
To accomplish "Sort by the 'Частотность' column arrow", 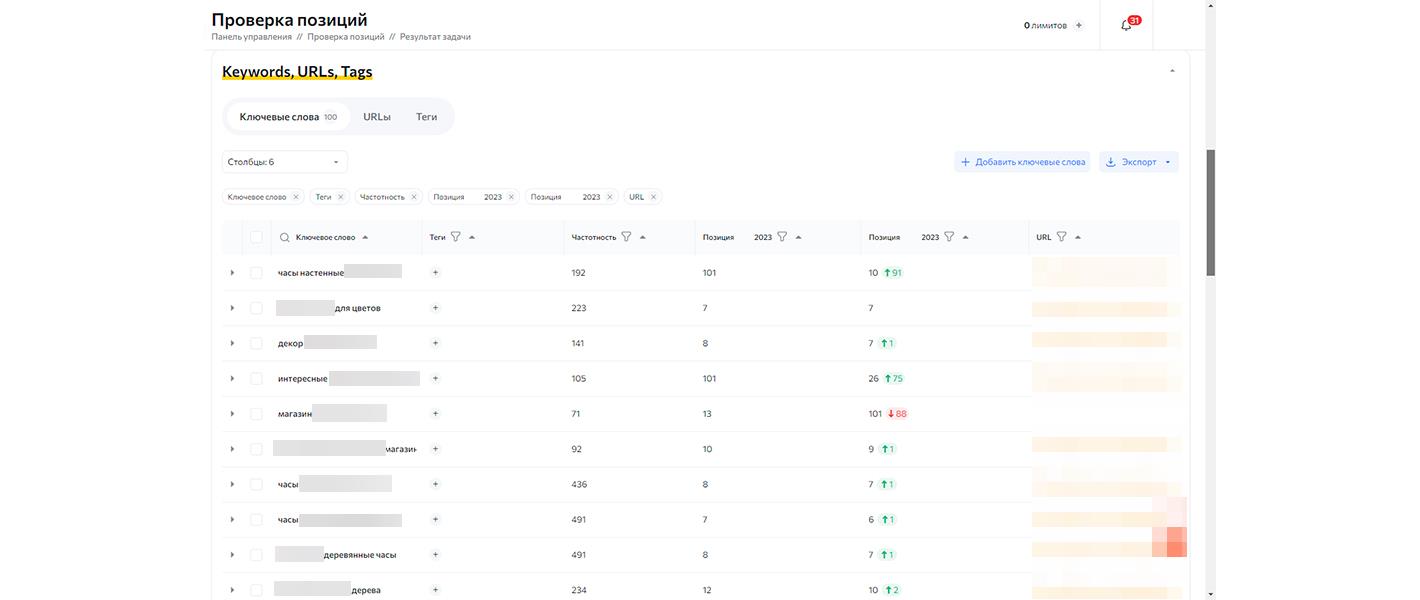I will 642,237.
